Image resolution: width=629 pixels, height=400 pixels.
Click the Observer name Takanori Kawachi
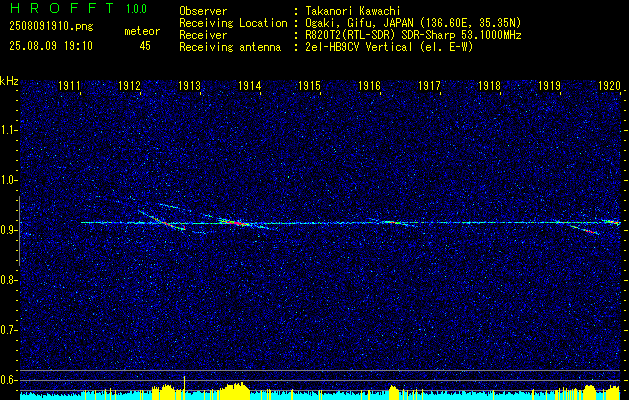pyautogui.click(x=351, y=11)
